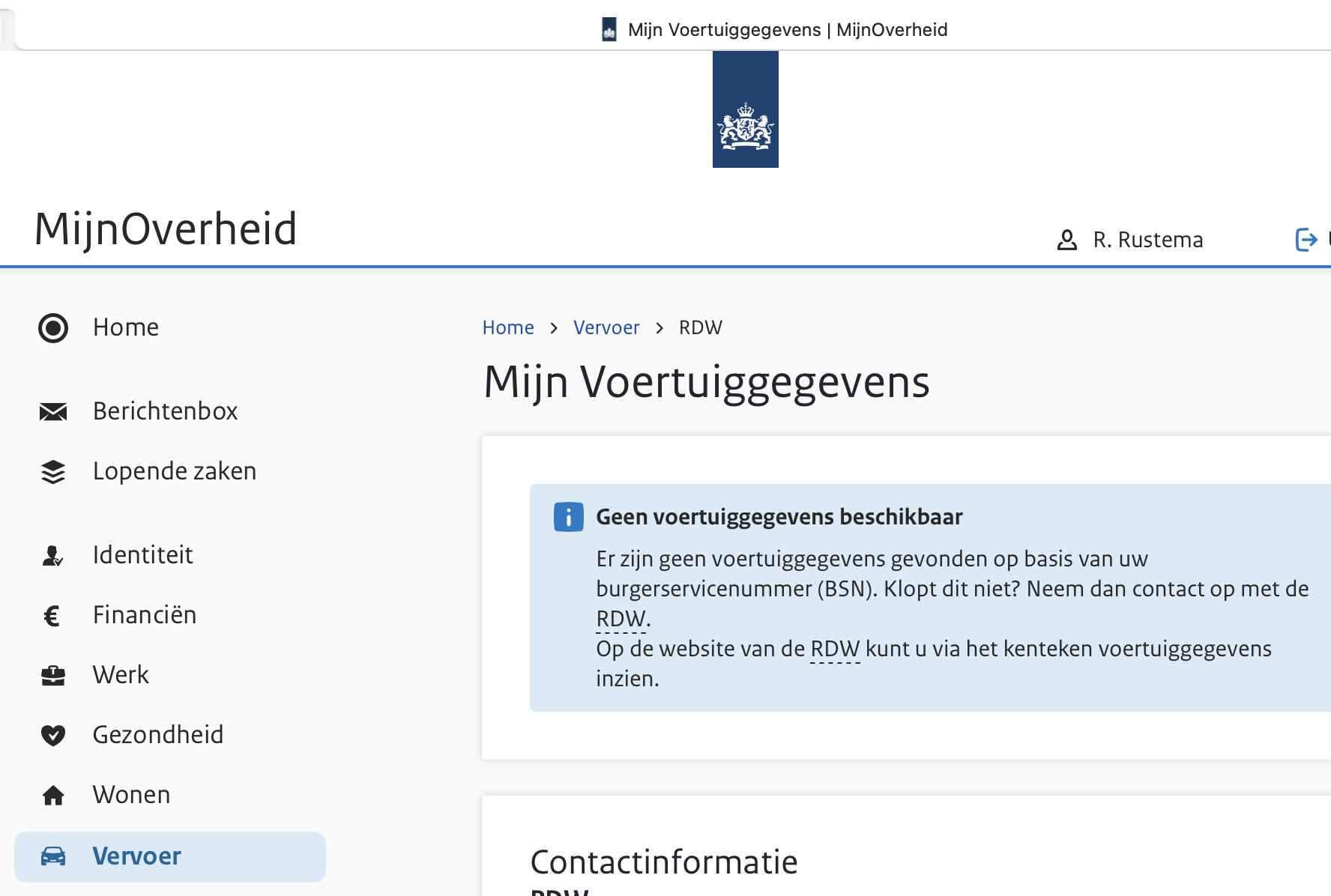The image size is (1331, 896).
Task: Go to Home via breadcrumb link
Action: [x=508, y=327]
